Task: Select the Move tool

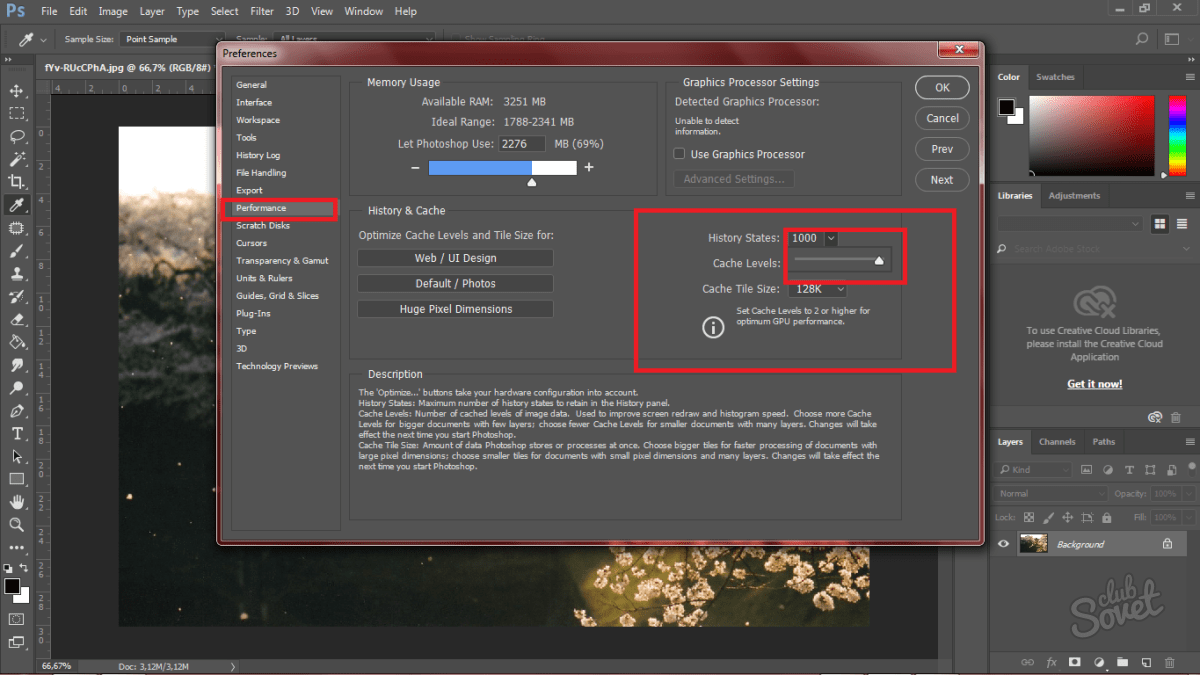Action: pos(17,91)
